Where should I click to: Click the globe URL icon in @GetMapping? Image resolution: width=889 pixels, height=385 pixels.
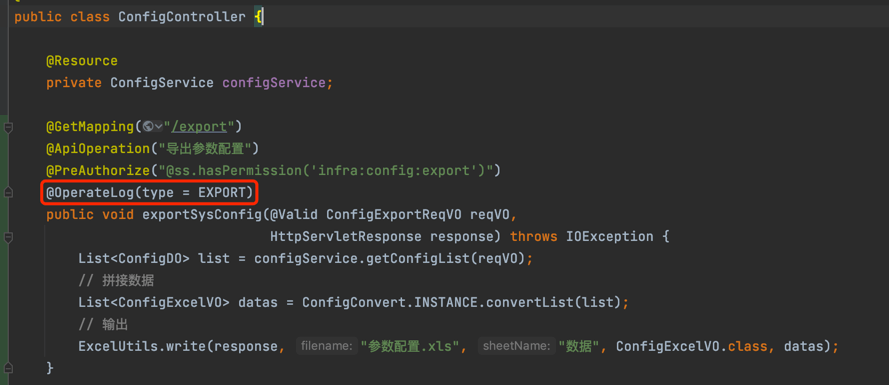[x=148, y=126]
